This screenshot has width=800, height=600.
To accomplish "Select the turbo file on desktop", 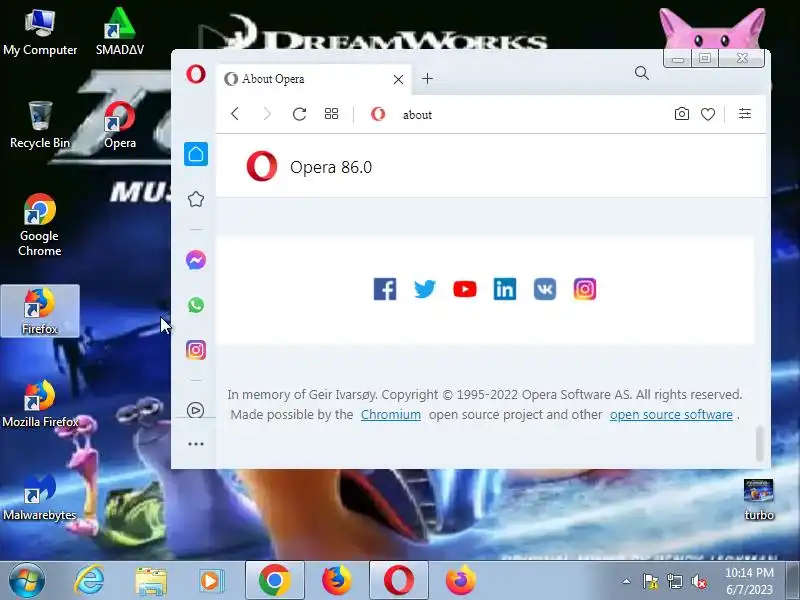I will click(759, 500).
